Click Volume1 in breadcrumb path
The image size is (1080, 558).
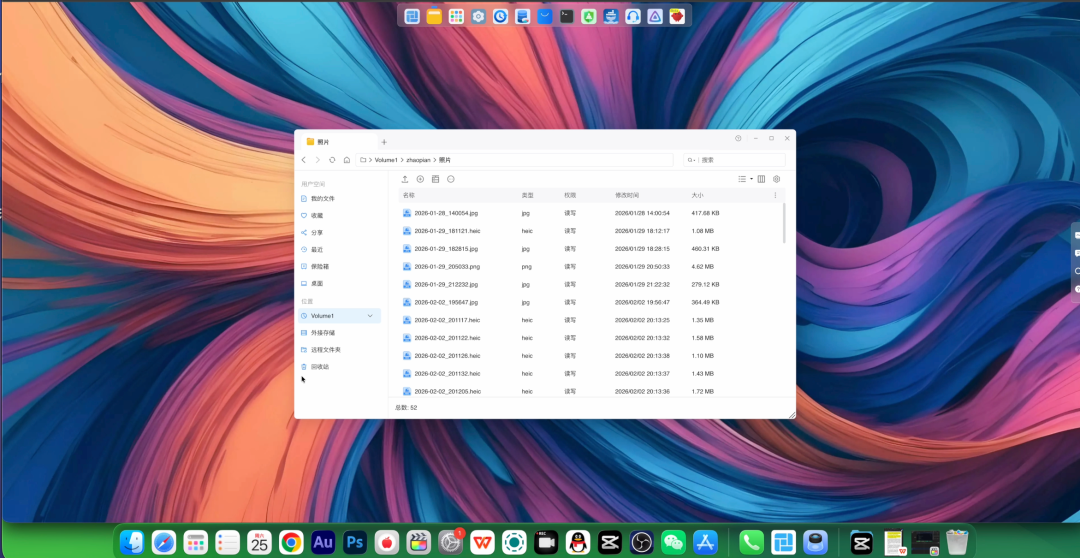(386, 160)
